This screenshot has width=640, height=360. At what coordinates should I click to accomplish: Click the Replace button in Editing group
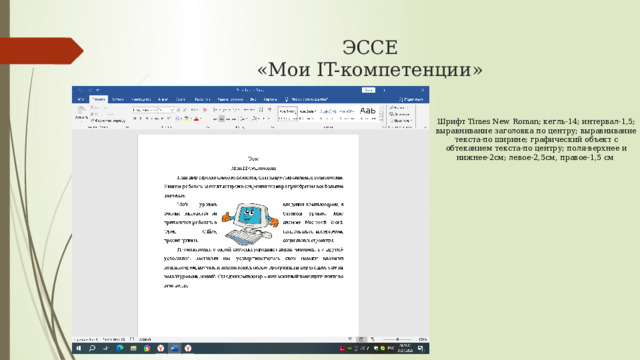[x=400, y=114]
